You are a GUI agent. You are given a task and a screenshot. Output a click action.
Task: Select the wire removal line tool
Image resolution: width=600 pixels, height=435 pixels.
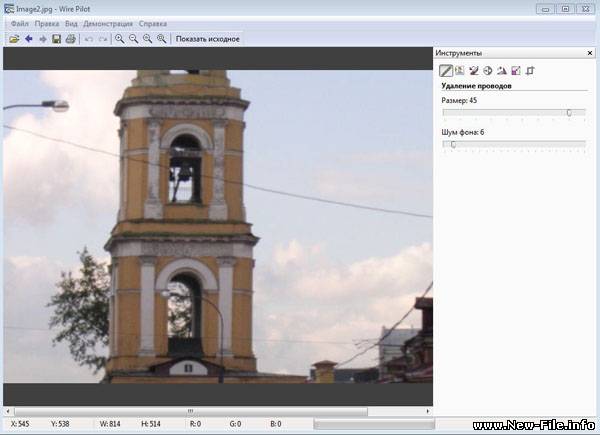[x=446, y=70]
